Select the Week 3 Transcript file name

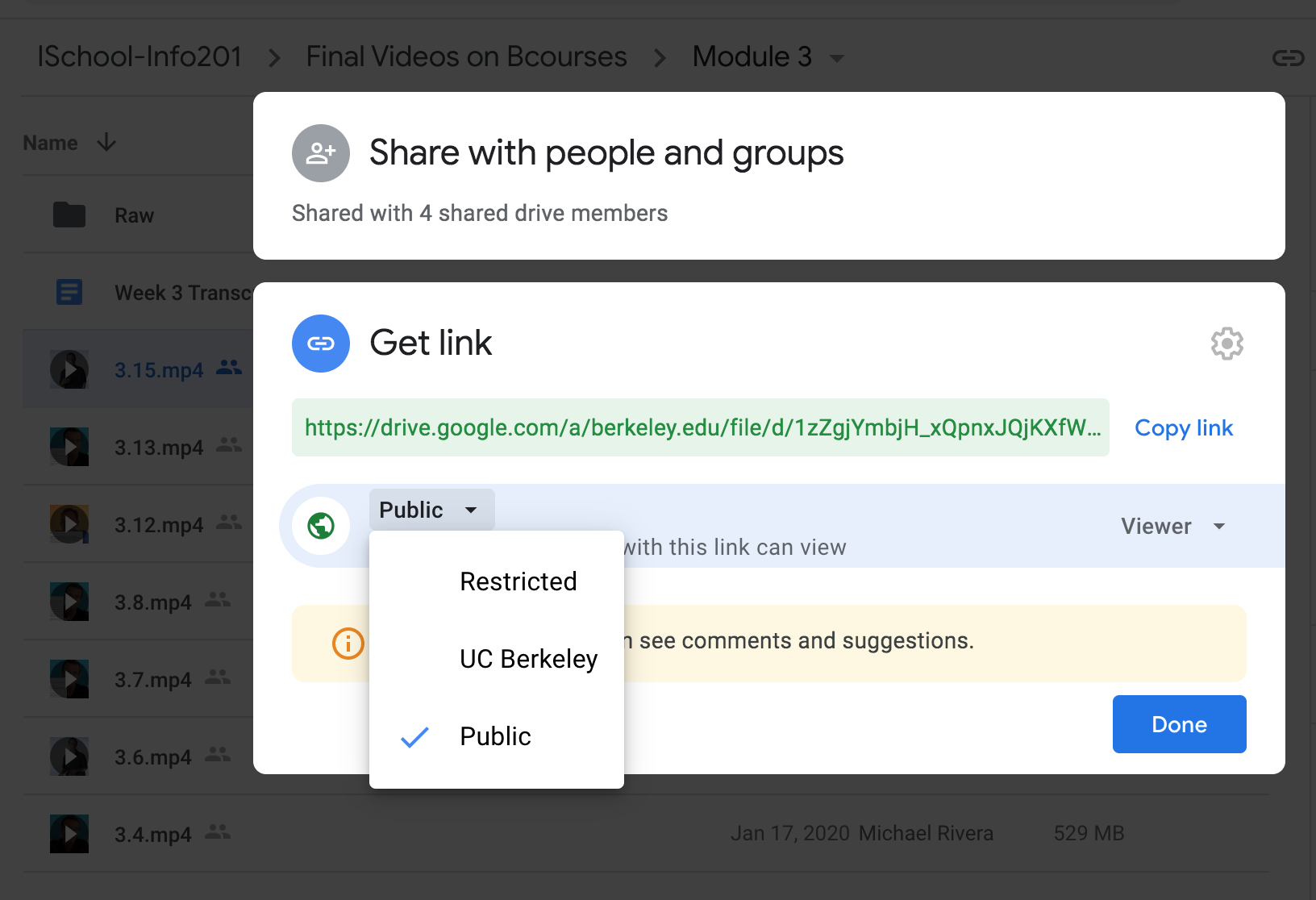pyautogui.click(x=184, y=293)
